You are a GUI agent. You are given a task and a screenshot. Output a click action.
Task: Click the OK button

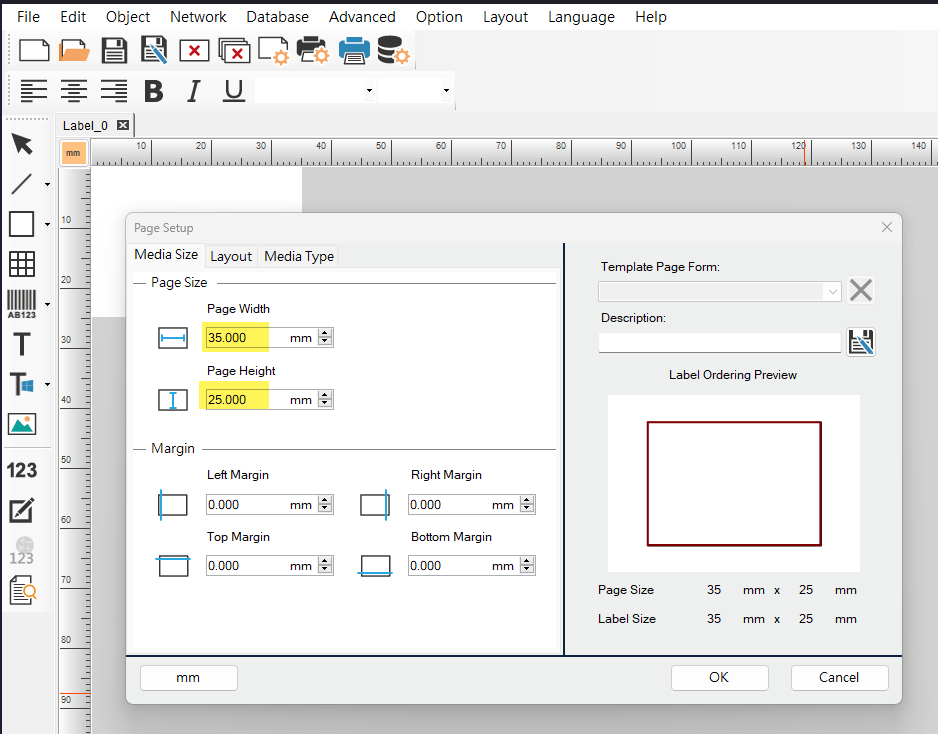(x=719, y=677)
